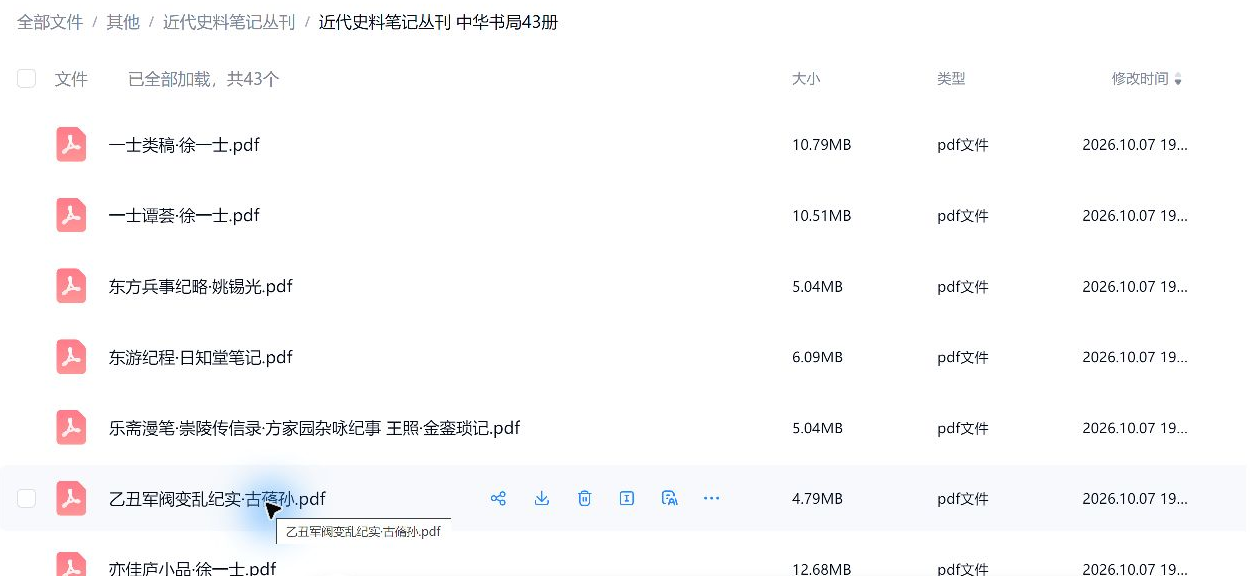The height and width of the screenshot is (576, 1250).
Task: Go to 全部文件 breadcrumb
Action: click(x=50, y=22)
